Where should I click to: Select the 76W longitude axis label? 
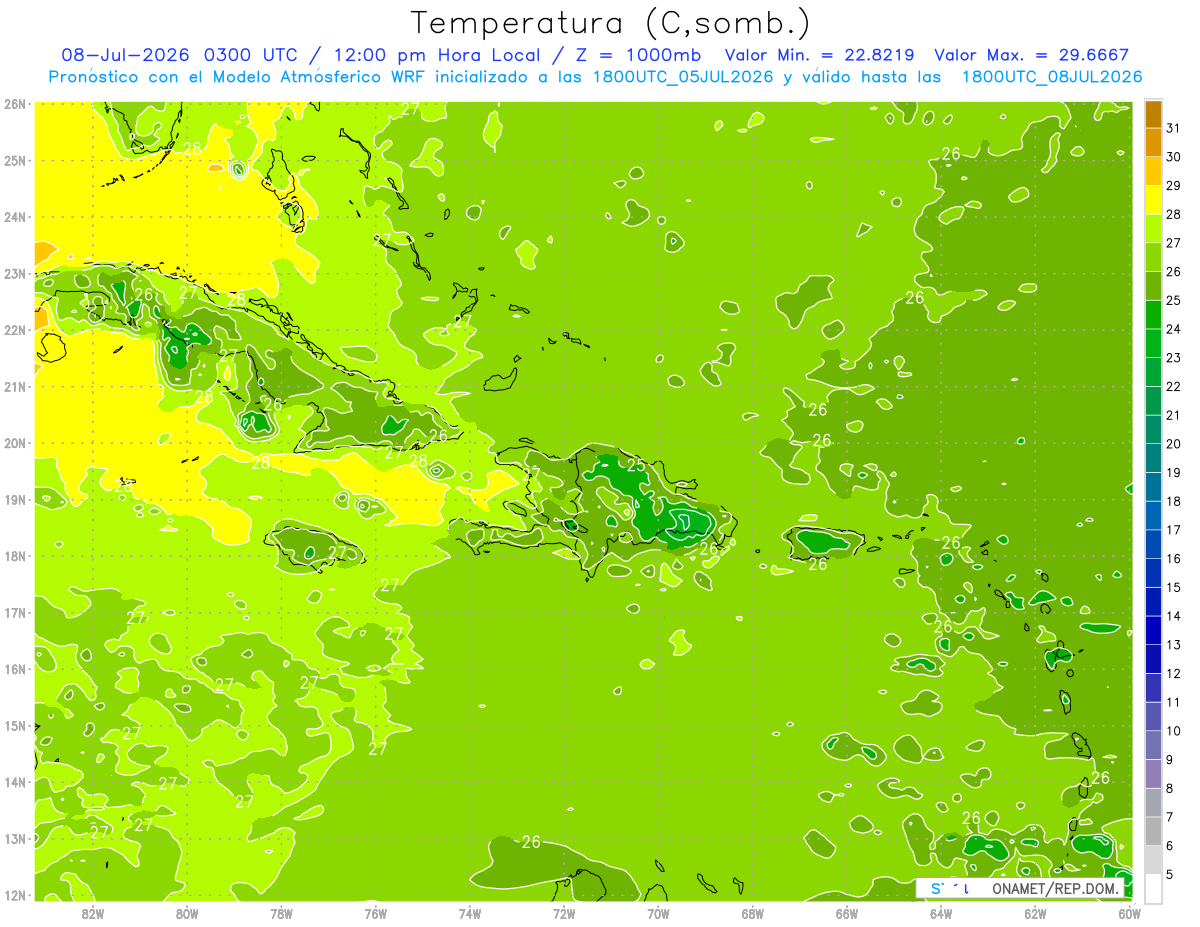pyautogui.click(x=376, y=913)
